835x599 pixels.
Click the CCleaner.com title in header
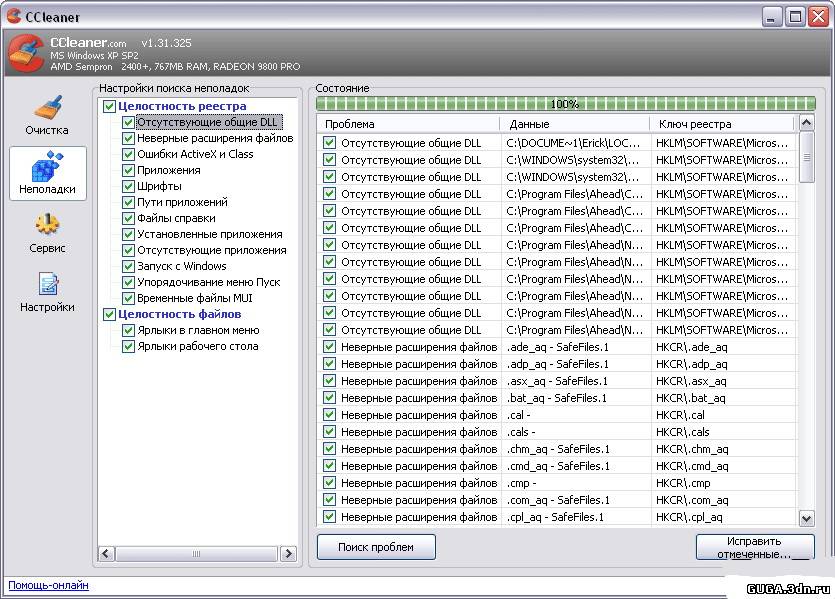88,43
